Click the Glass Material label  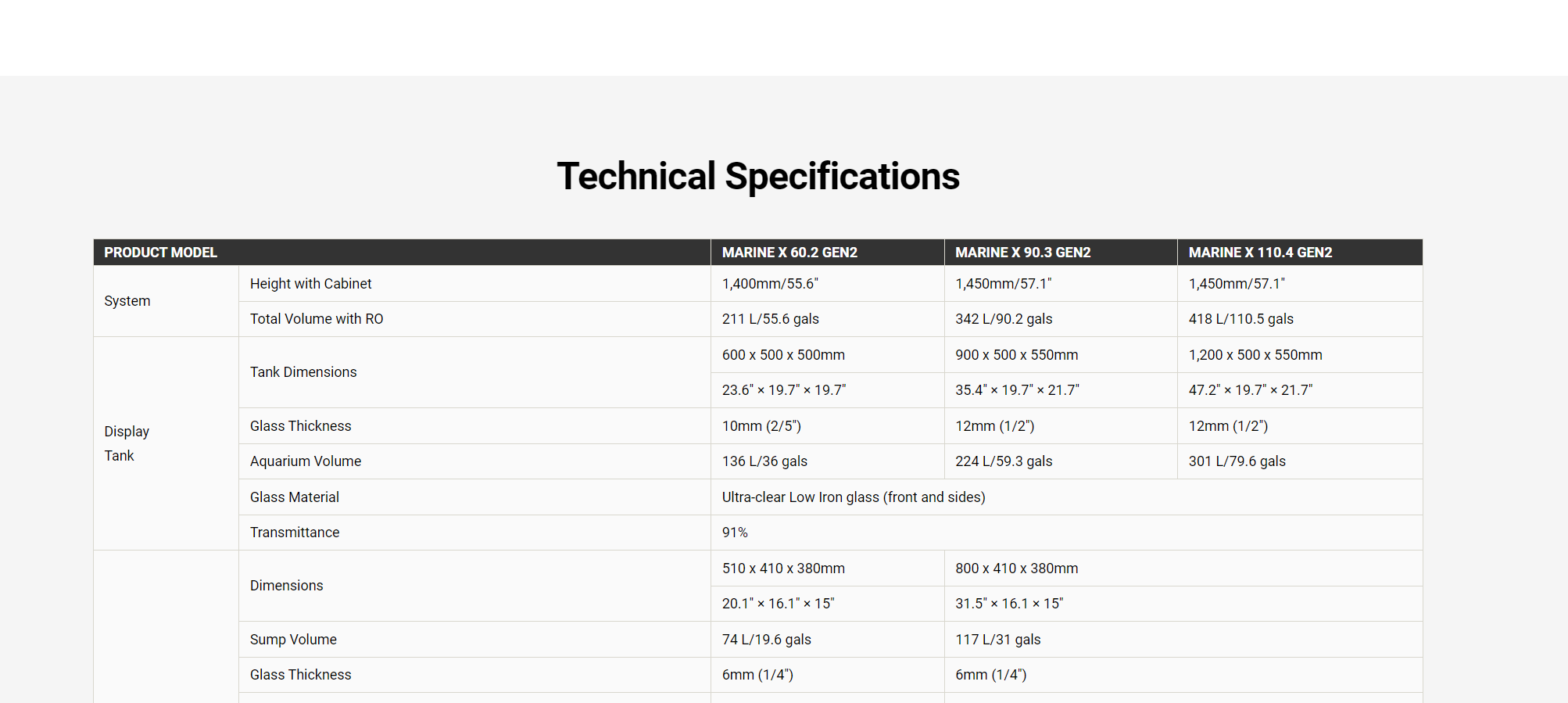295,497
